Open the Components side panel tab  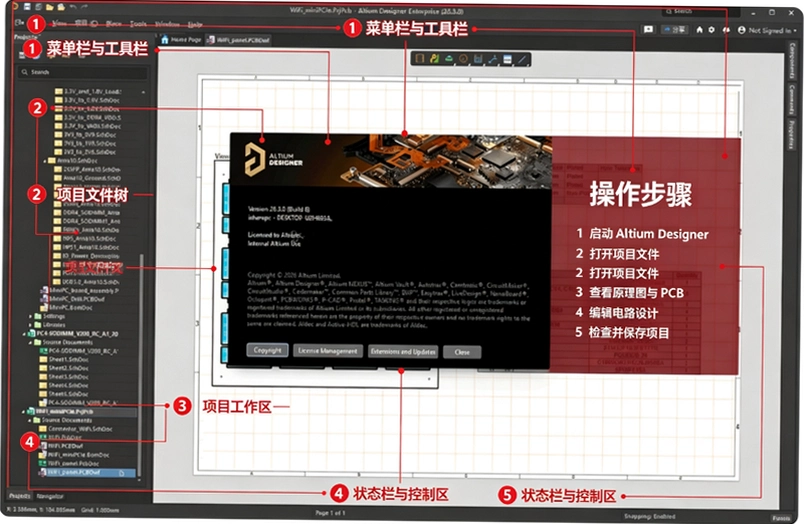pyautogui.click(x=792, y=61)
